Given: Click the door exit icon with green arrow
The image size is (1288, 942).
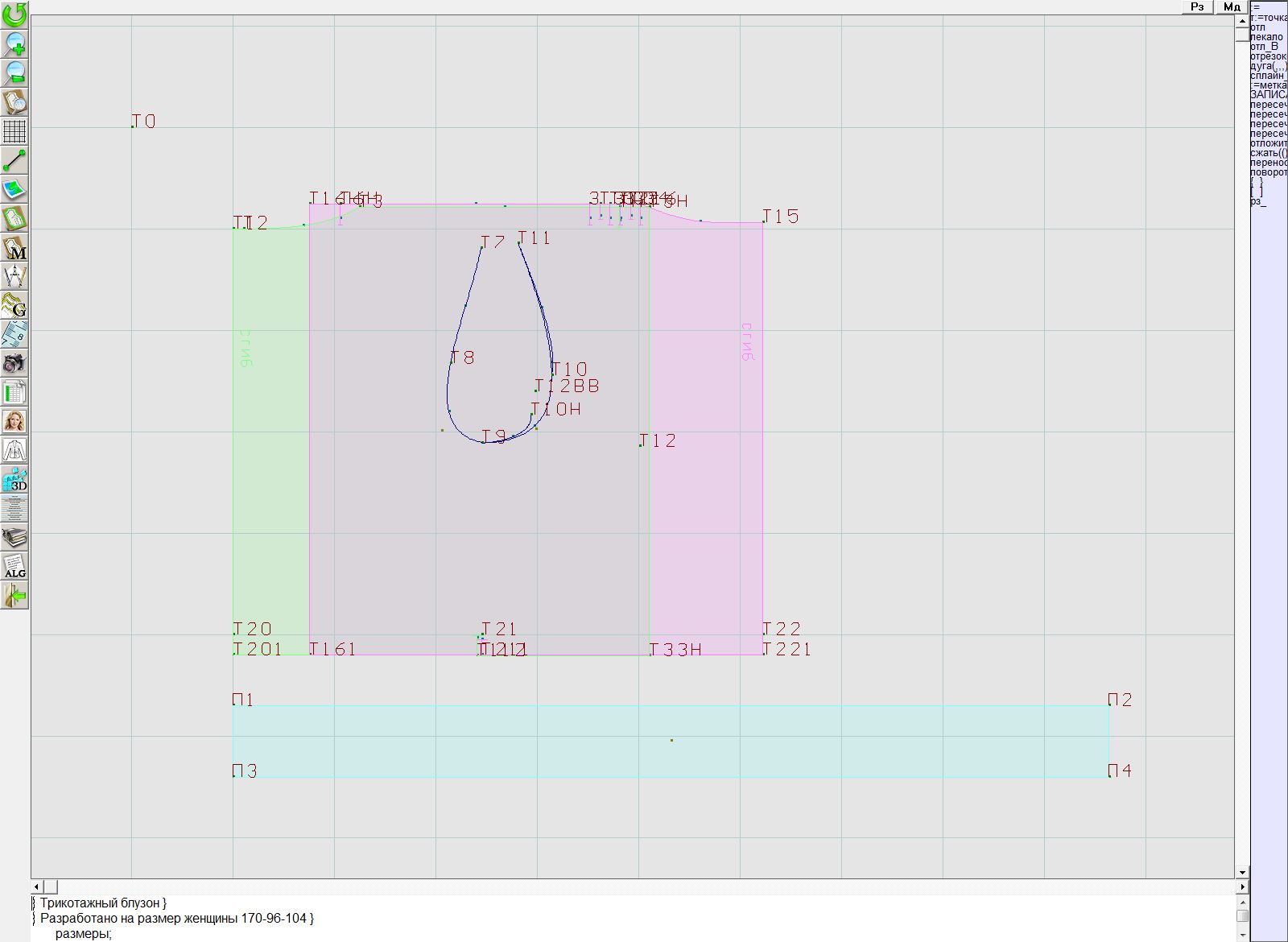Looking at the screenshot, I should 14,596.
